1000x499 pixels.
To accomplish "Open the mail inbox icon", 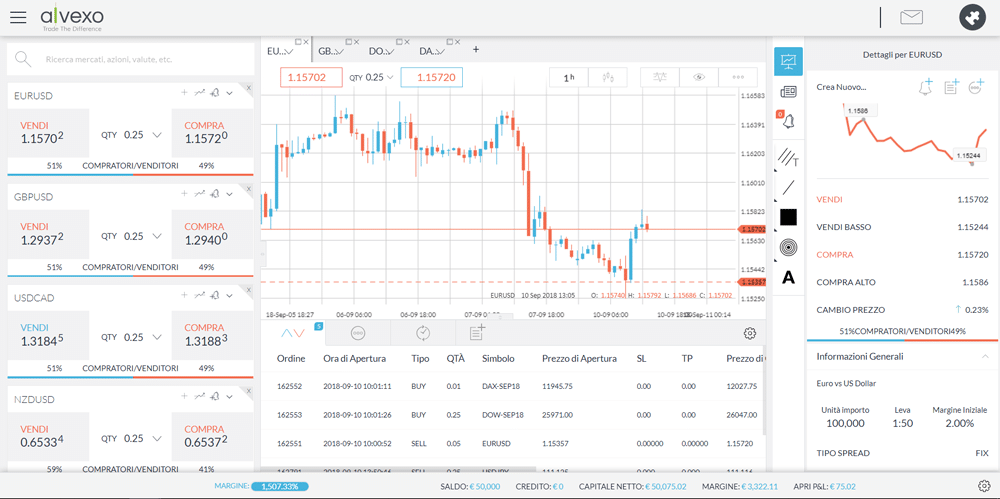I will click(x=911, y=17).
